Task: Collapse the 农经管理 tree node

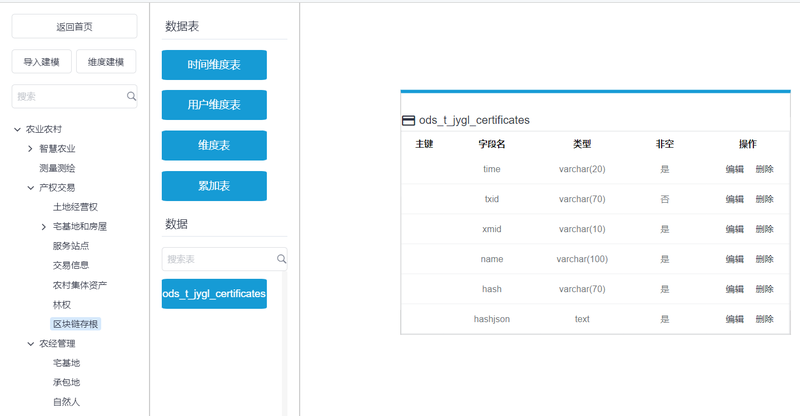Action: 31,344
